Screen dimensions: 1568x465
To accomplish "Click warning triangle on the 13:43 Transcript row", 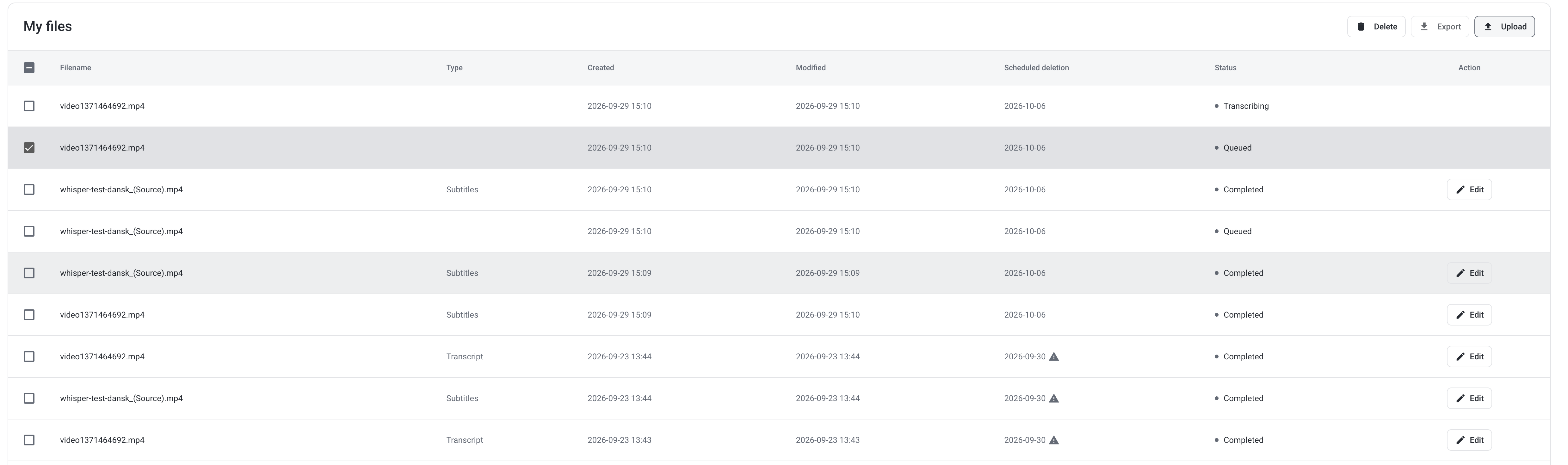I will (1054, 440).
